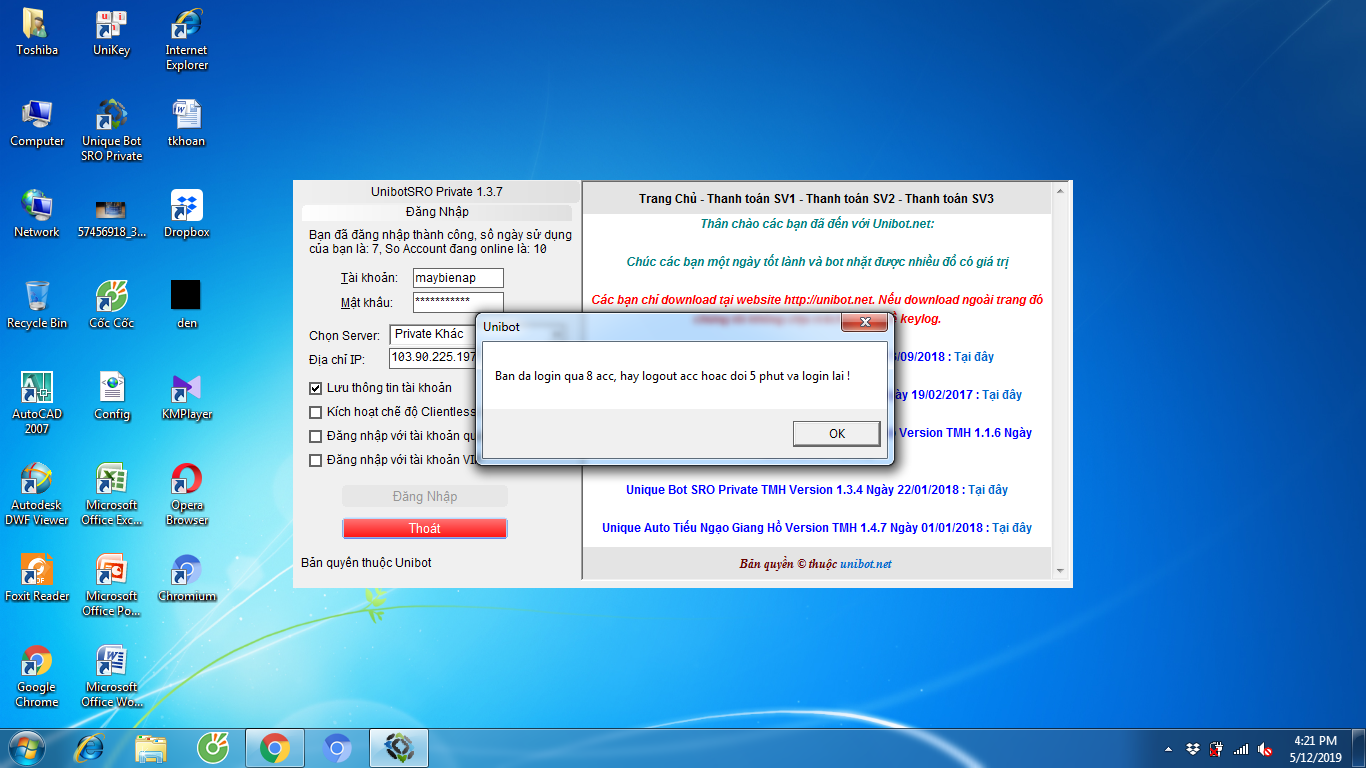Launch Microsoft Office Excel shortcut
Image resolution: width=1366 pixels, height=768 pixels.
click(x=111, y=494)
